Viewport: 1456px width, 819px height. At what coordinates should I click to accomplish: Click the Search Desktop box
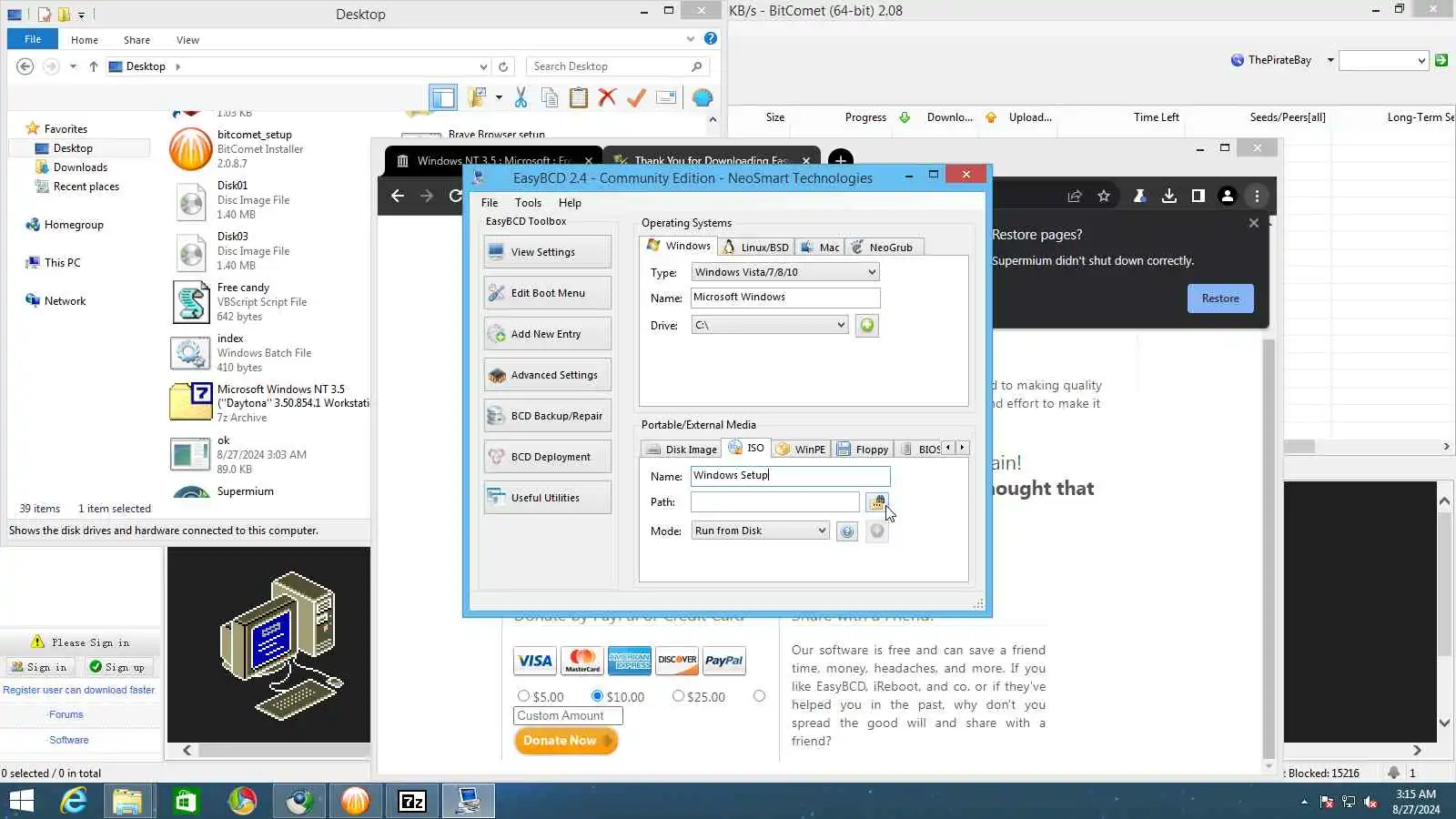(617, 66)
